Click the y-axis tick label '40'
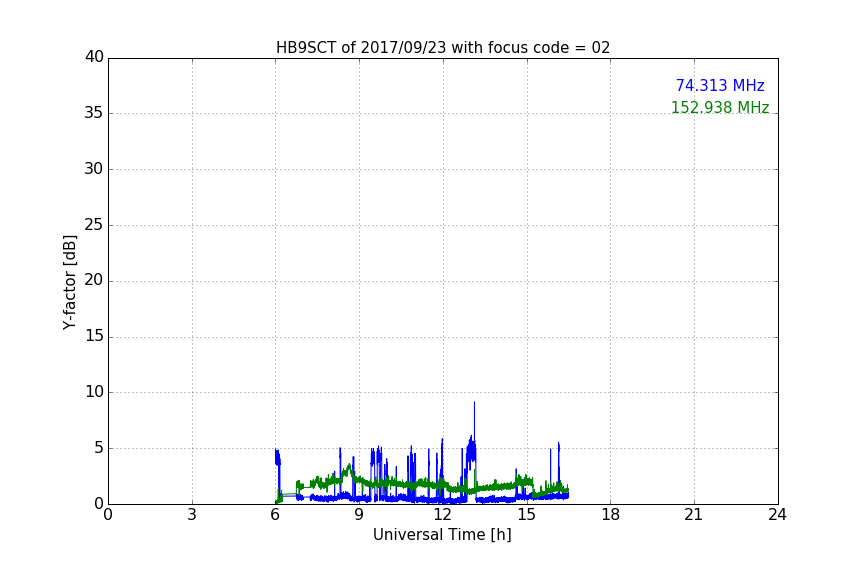Image resolution: width=864 pixels, height=576 pixels. point(94,57)
